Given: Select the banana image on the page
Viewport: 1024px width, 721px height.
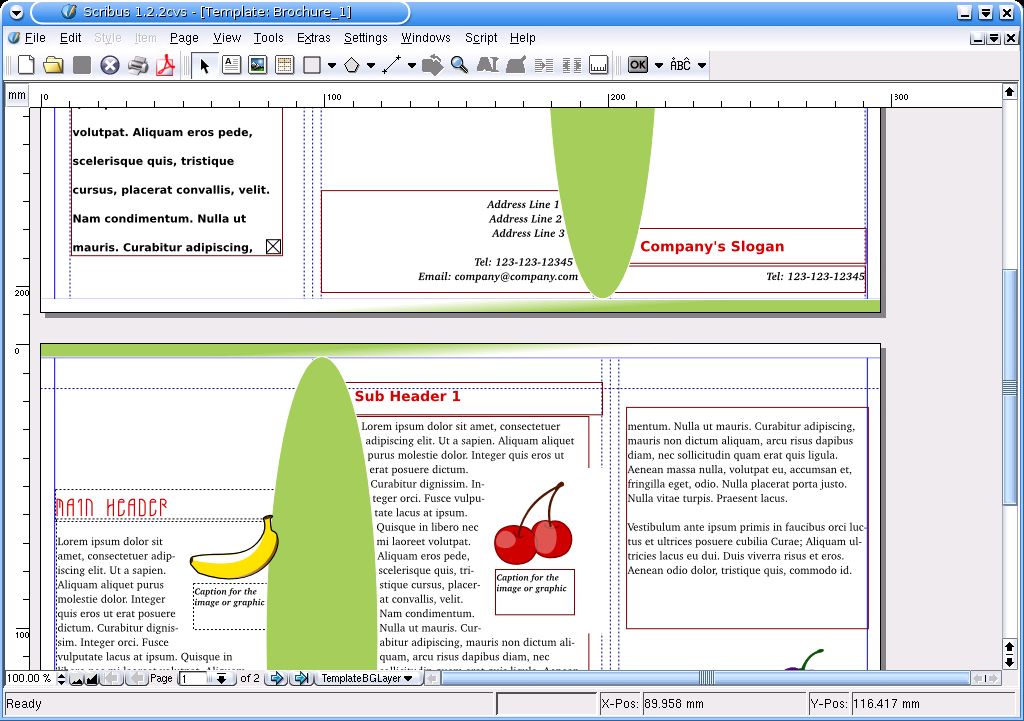Looking at the screenshot, I should 234,548.
